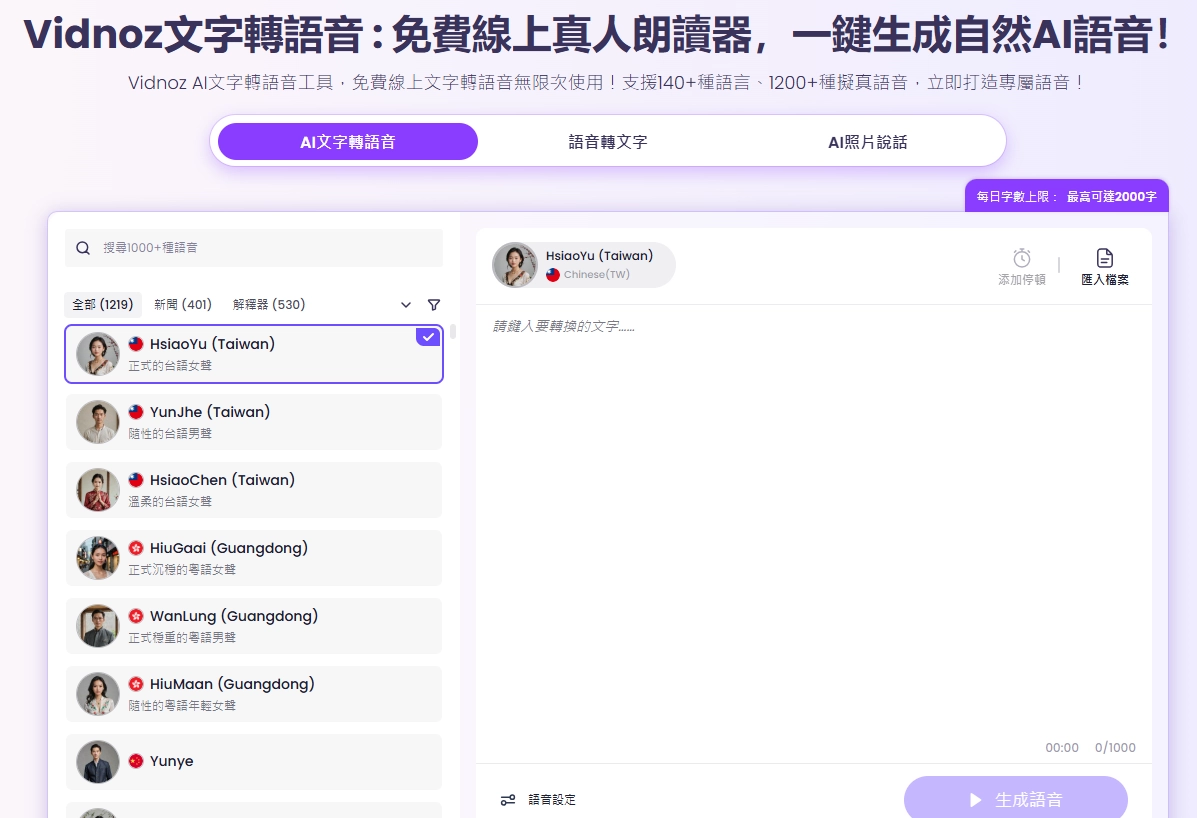Select voice name YunJhe (Taiwan)

(210, 412)
